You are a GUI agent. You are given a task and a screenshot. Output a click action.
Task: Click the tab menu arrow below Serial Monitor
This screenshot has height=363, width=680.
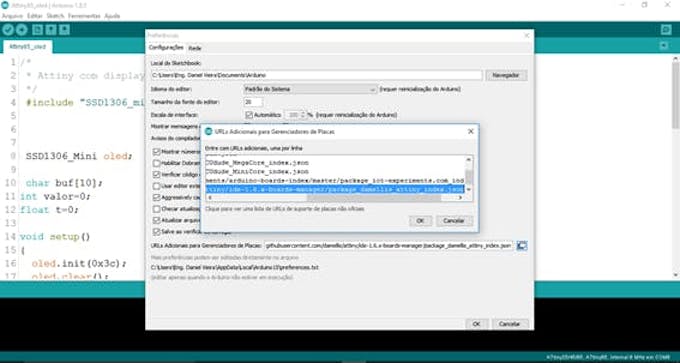(664, 46)
